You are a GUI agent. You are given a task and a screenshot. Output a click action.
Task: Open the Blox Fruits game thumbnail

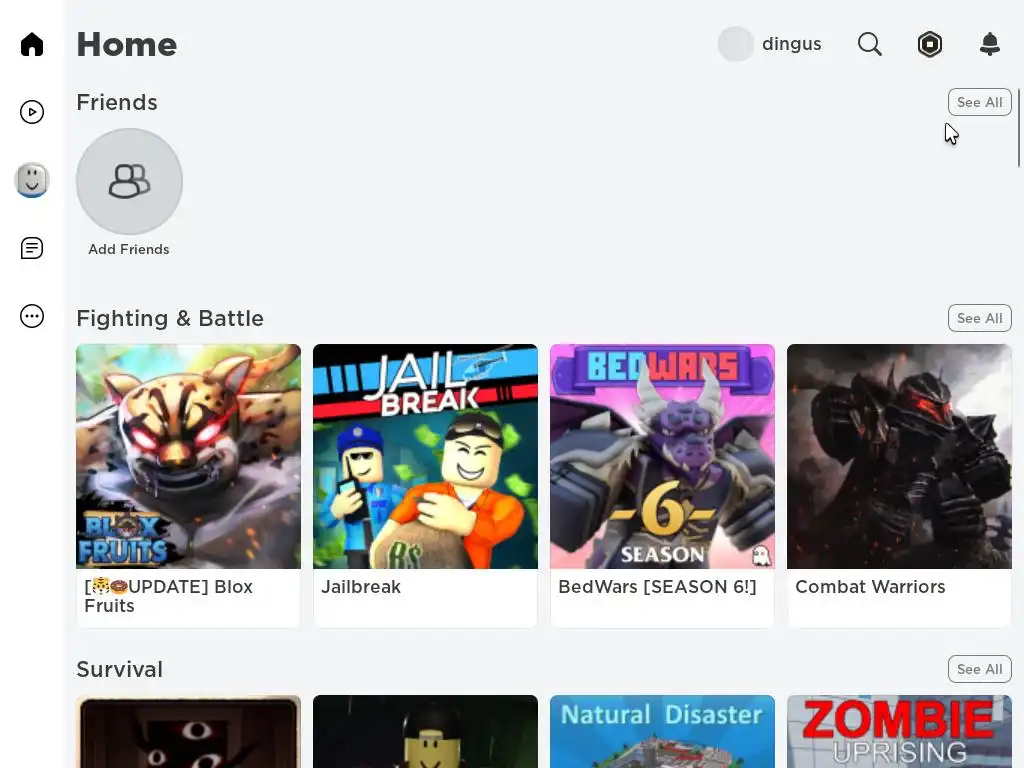(x=189, y=456)
